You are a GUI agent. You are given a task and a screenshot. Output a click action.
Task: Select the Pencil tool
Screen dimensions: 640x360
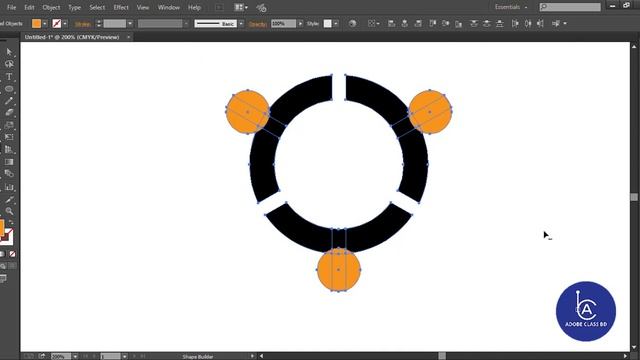click(x=9, y=101)
